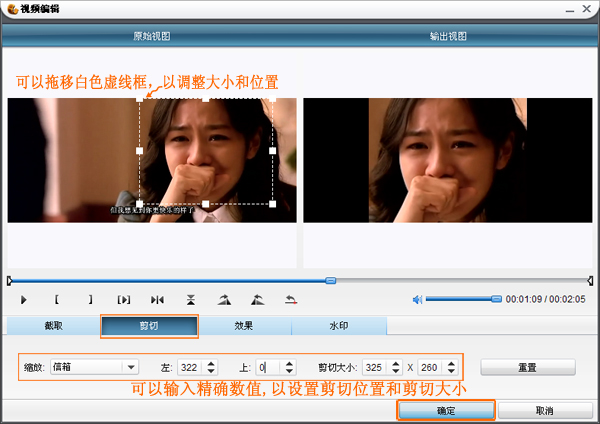Click the bottom-right crop frame handle
600x424 pixels.
272,204
